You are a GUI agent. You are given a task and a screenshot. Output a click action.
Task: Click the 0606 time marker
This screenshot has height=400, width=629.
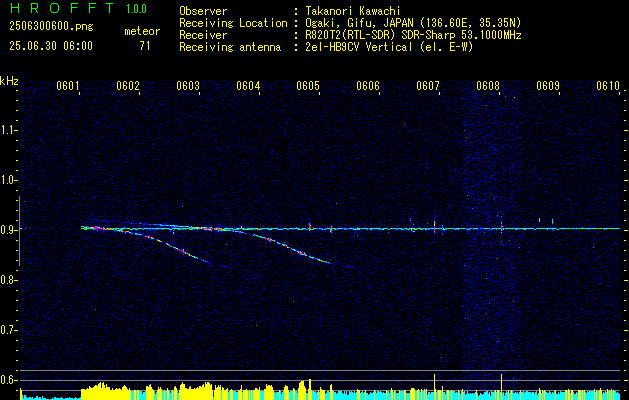368,85
